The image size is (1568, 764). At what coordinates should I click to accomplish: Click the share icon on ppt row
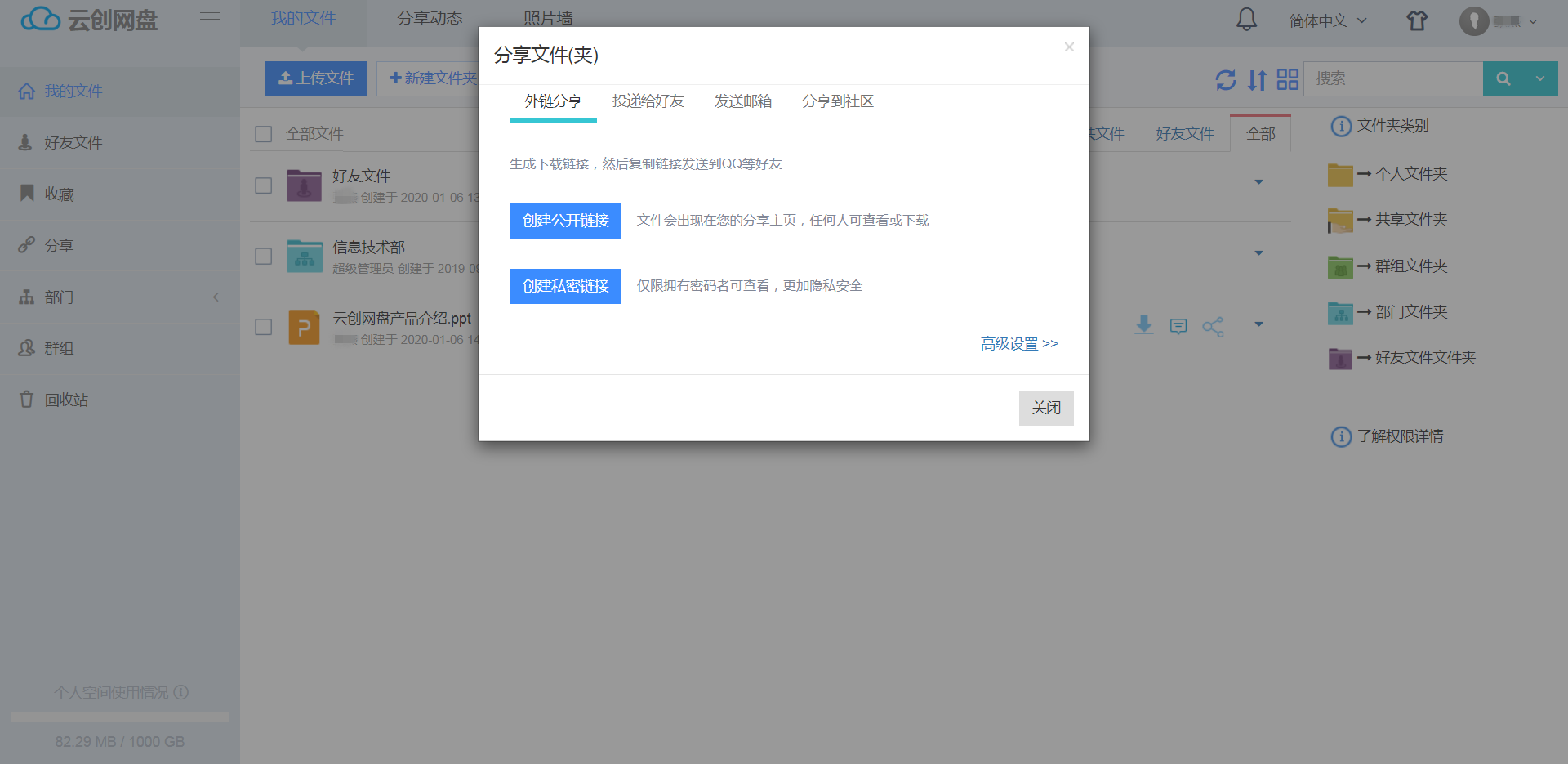[1213, 327]
